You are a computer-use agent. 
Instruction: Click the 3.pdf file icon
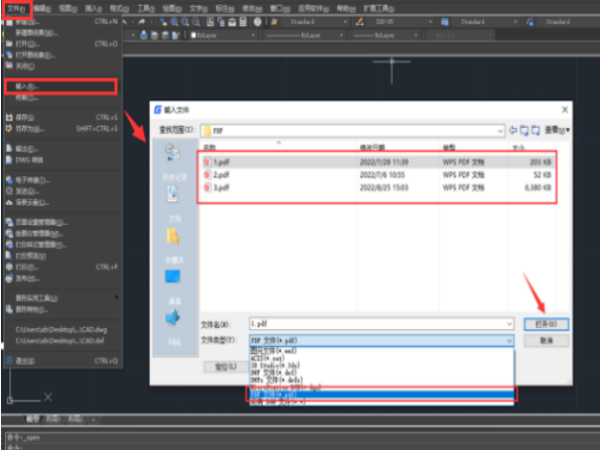pos(208,187)
